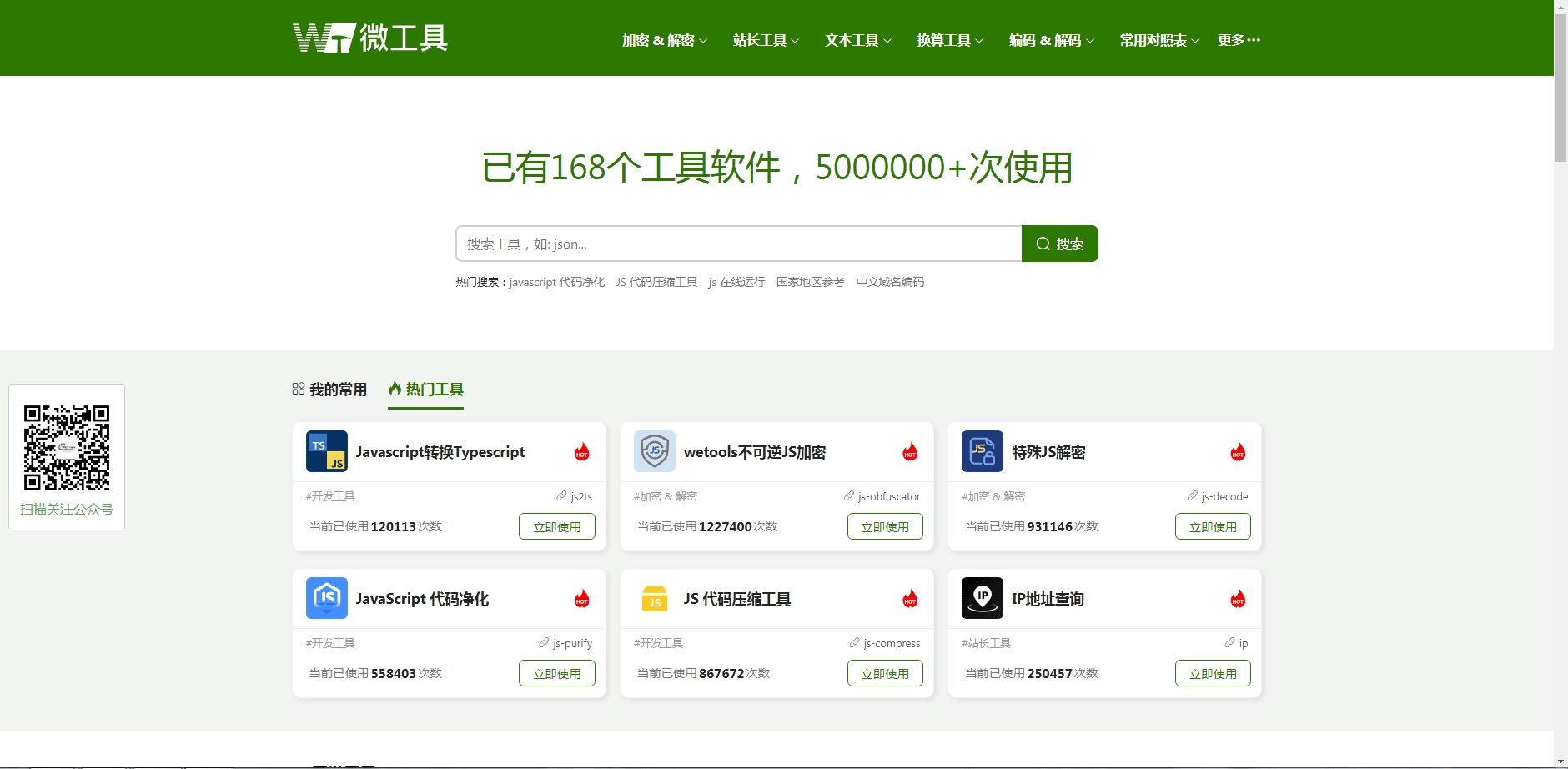Click link icon beside js-compress
Image resolution: width=1568 pixels, height=769 pixels.
click(854, 642)
